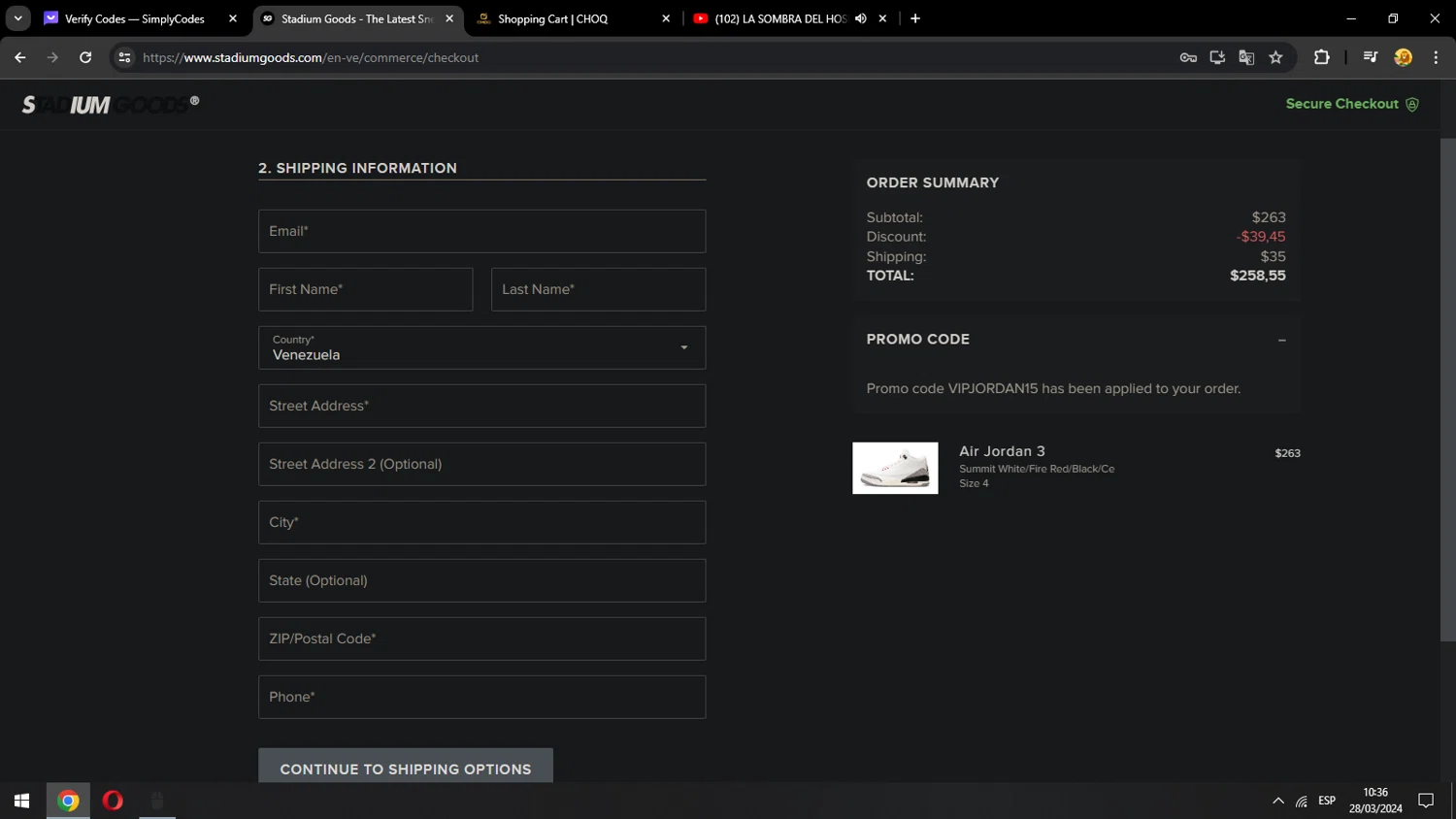The width and height of the screenshot is (1456, 819).
Task: Open a new browser tab
Action: click(915, 18)
